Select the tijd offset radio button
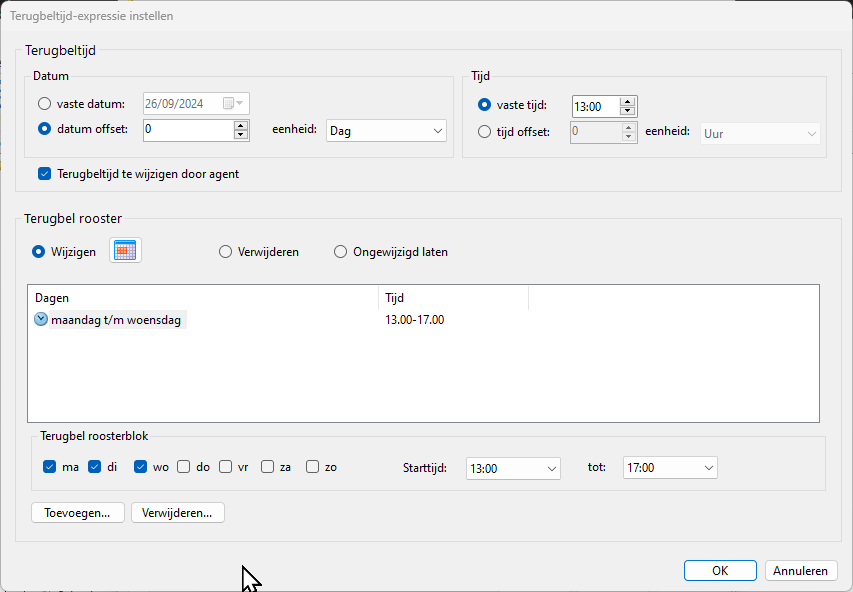This screenshot has height=592, width=853. (x=485, y=132)
